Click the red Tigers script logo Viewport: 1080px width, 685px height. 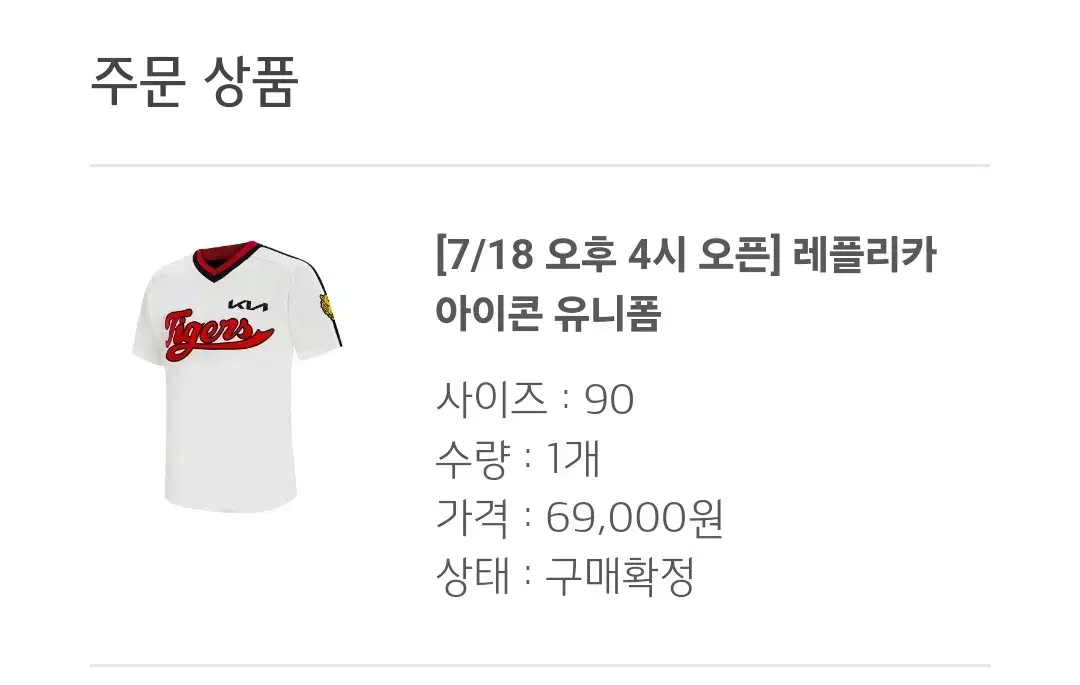218,335
